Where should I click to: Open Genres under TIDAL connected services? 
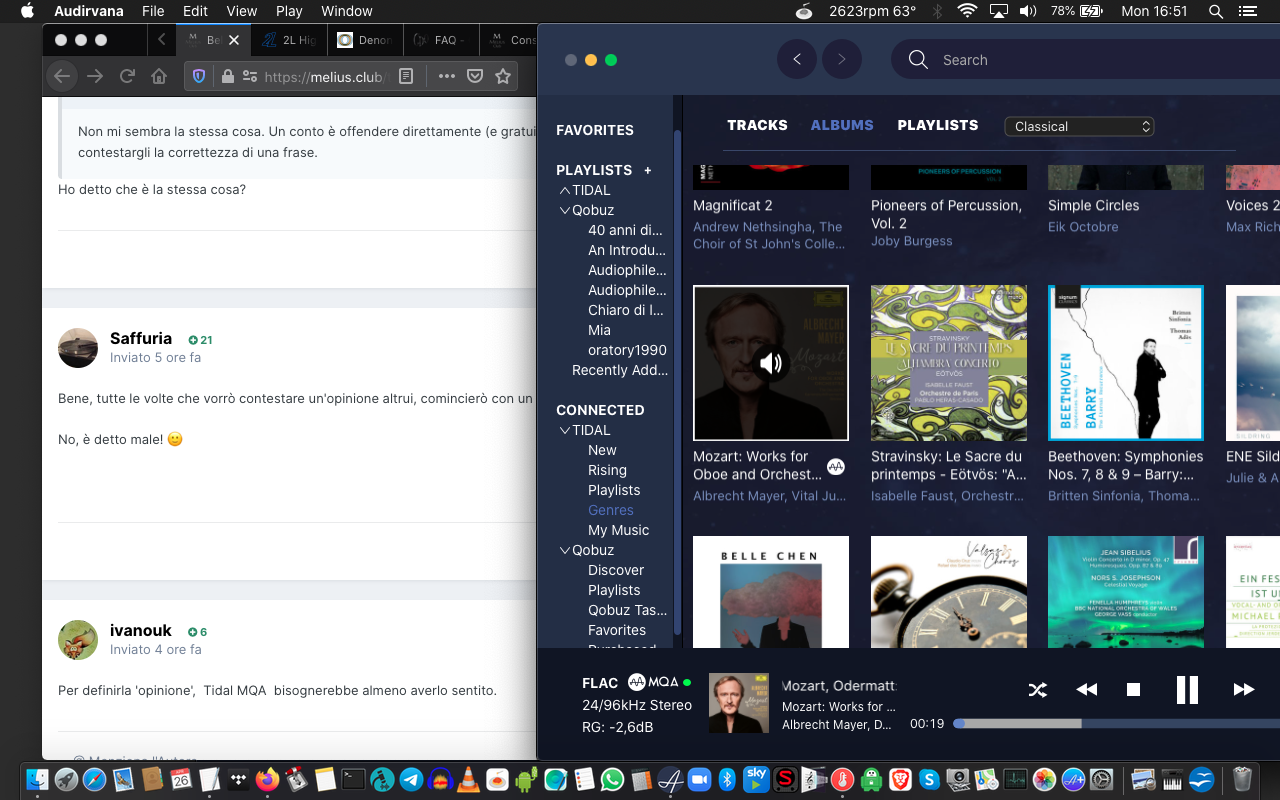[x=611, y=510]
